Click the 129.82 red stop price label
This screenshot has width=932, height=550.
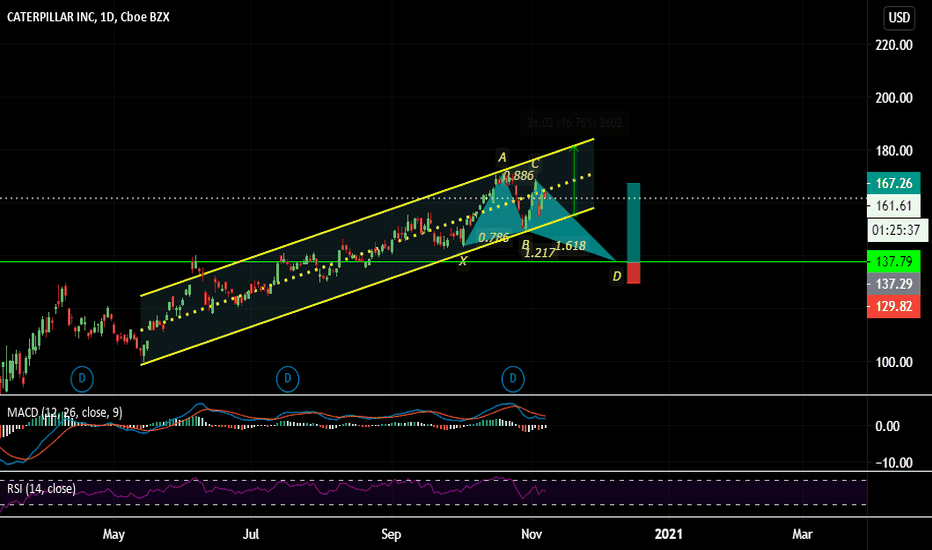coord(894,306)
